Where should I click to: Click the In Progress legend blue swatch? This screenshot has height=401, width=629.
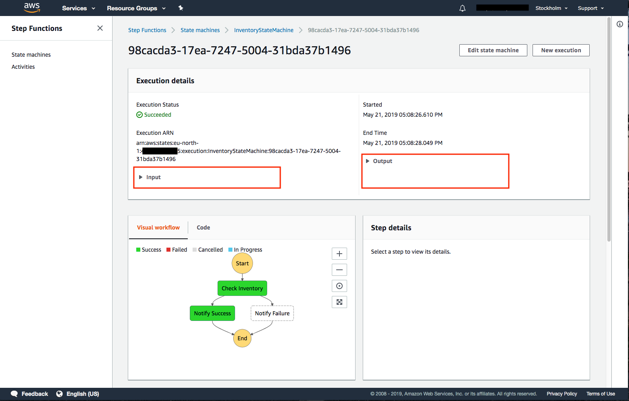(x=230, y=250)
